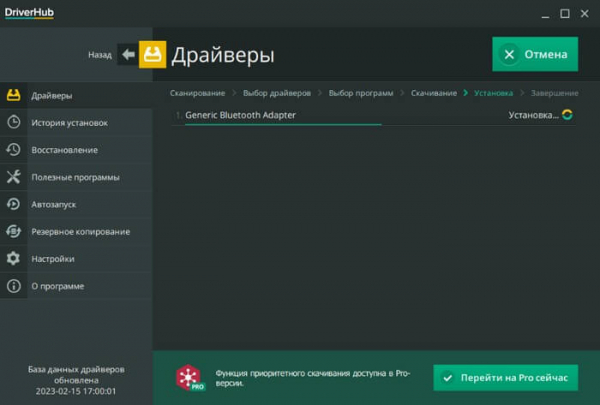Click the DriverHub logo
Image resolution: width=600 pixels, height=405 pixels.
pos(29,13)
